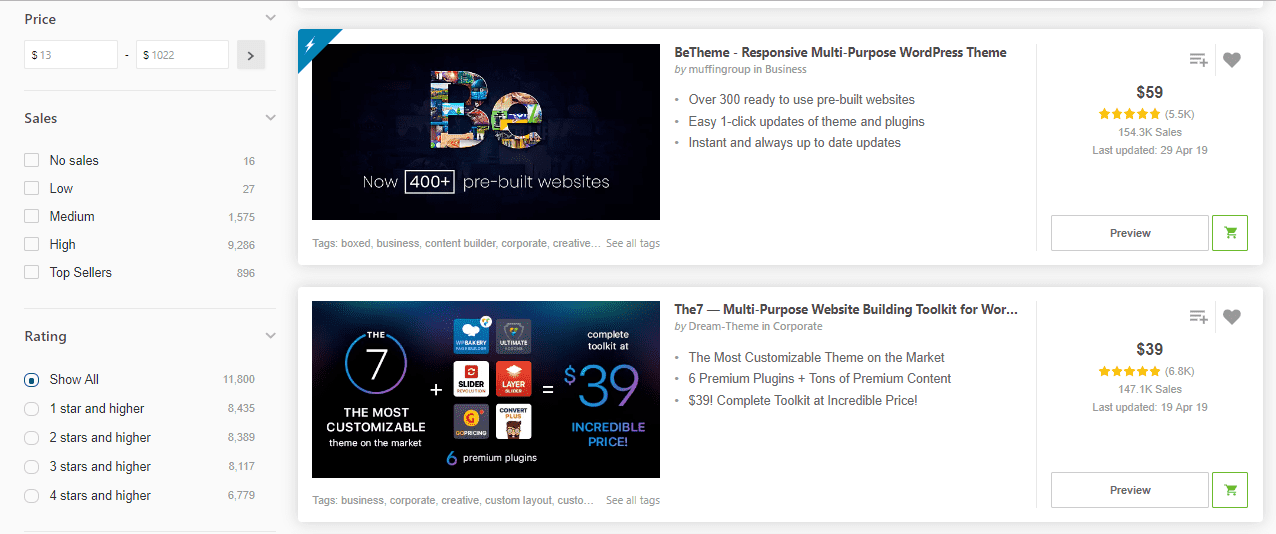Check the Top Sellers filter
This screenshot has width=1276, height=534.
32,272
